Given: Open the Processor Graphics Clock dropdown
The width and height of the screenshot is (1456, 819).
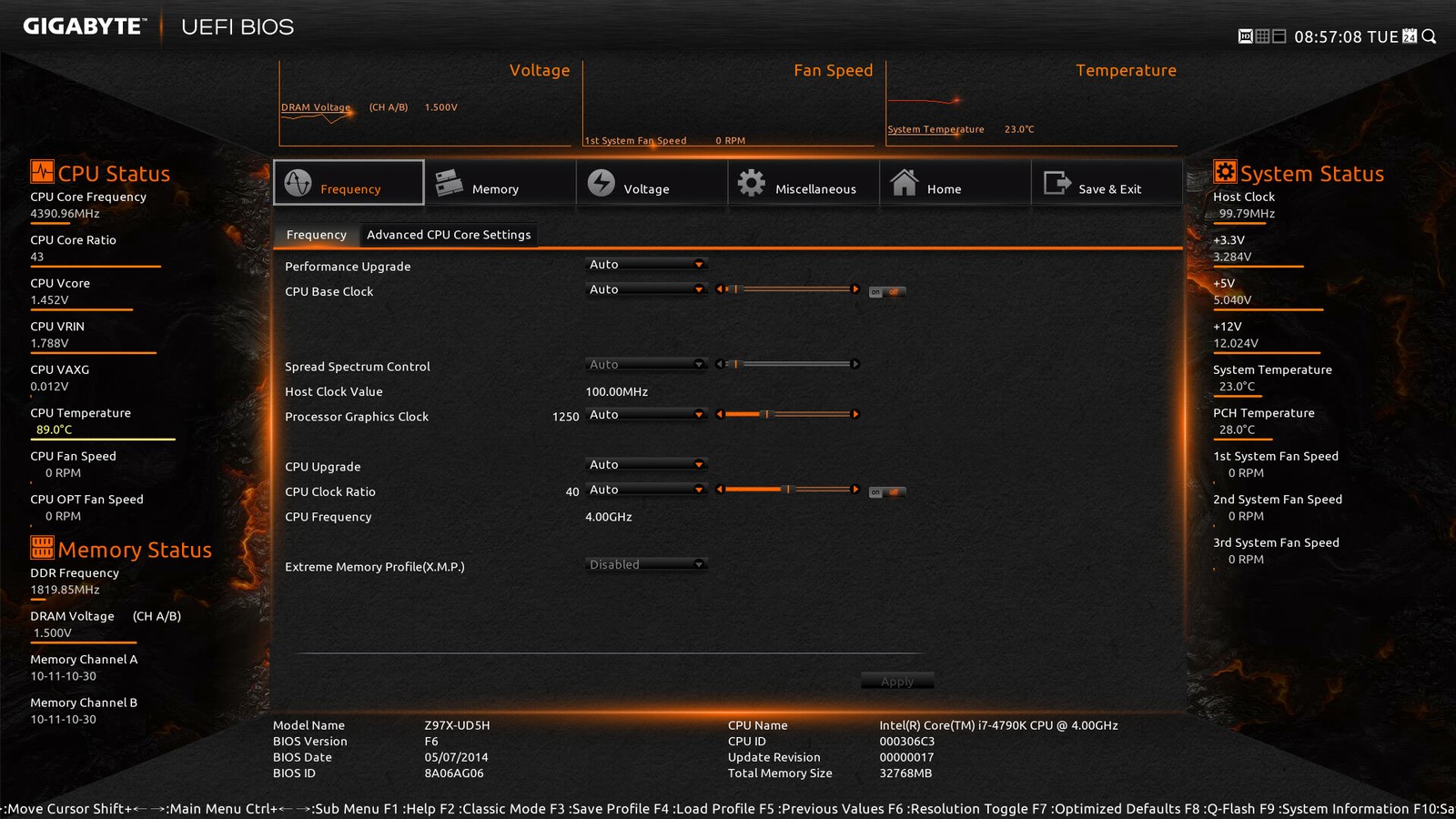Looking at the screenshot, I should point(645,414).
